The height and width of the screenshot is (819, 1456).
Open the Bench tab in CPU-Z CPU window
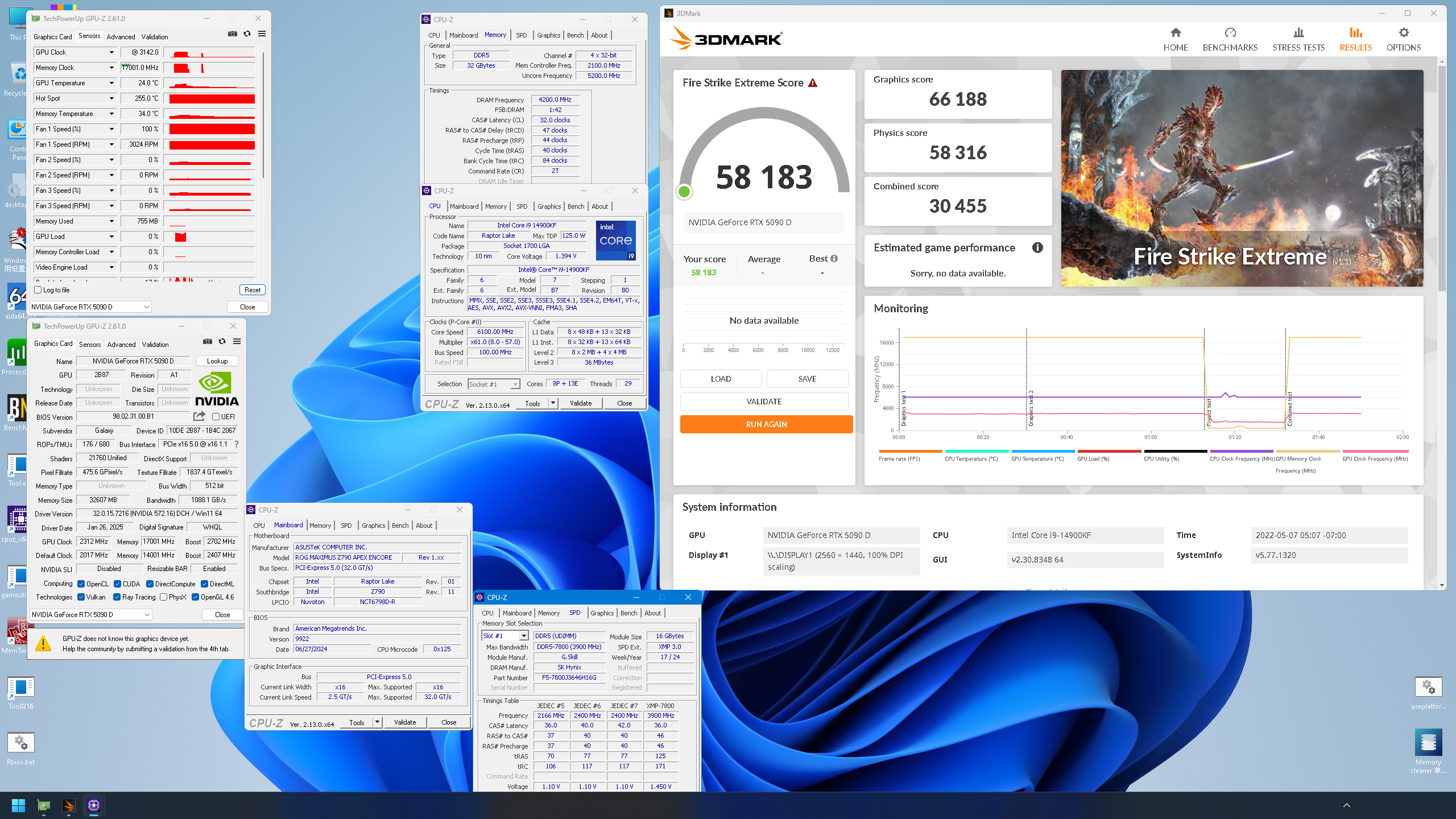click(576, 206)
